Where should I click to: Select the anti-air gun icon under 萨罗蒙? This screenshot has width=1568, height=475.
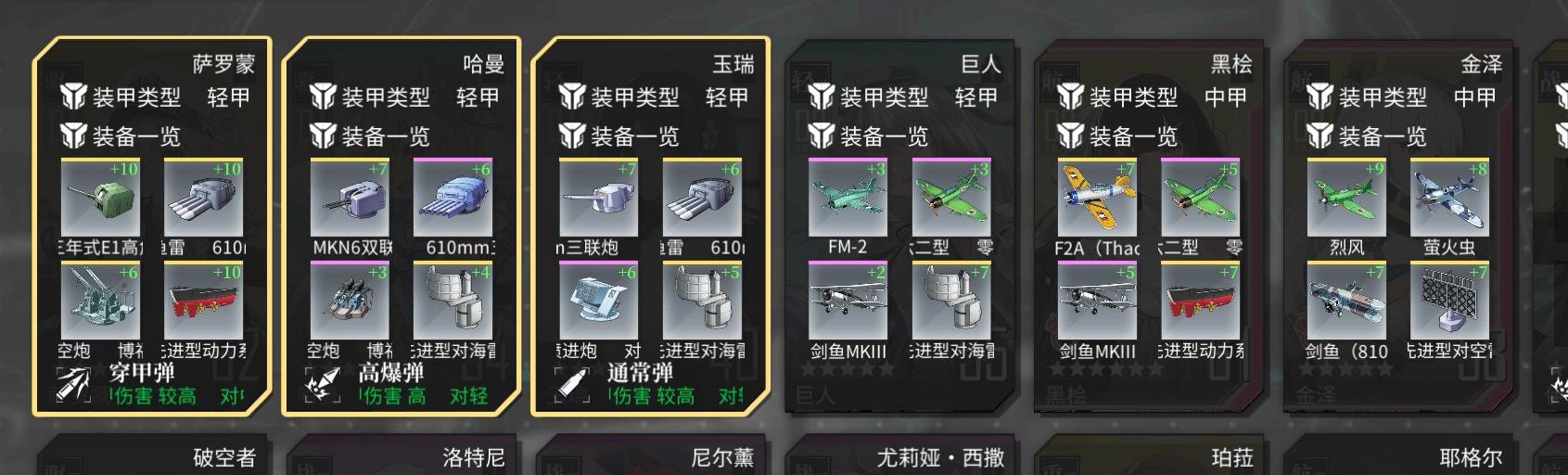100,301
